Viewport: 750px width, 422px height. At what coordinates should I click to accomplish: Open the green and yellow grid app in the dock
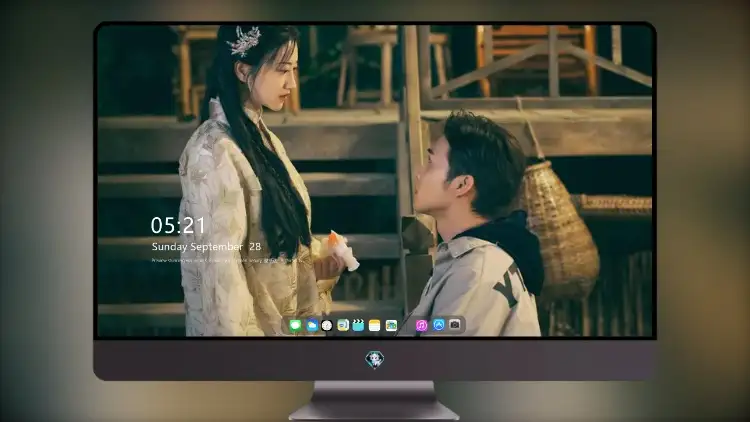tap(391, 325)
